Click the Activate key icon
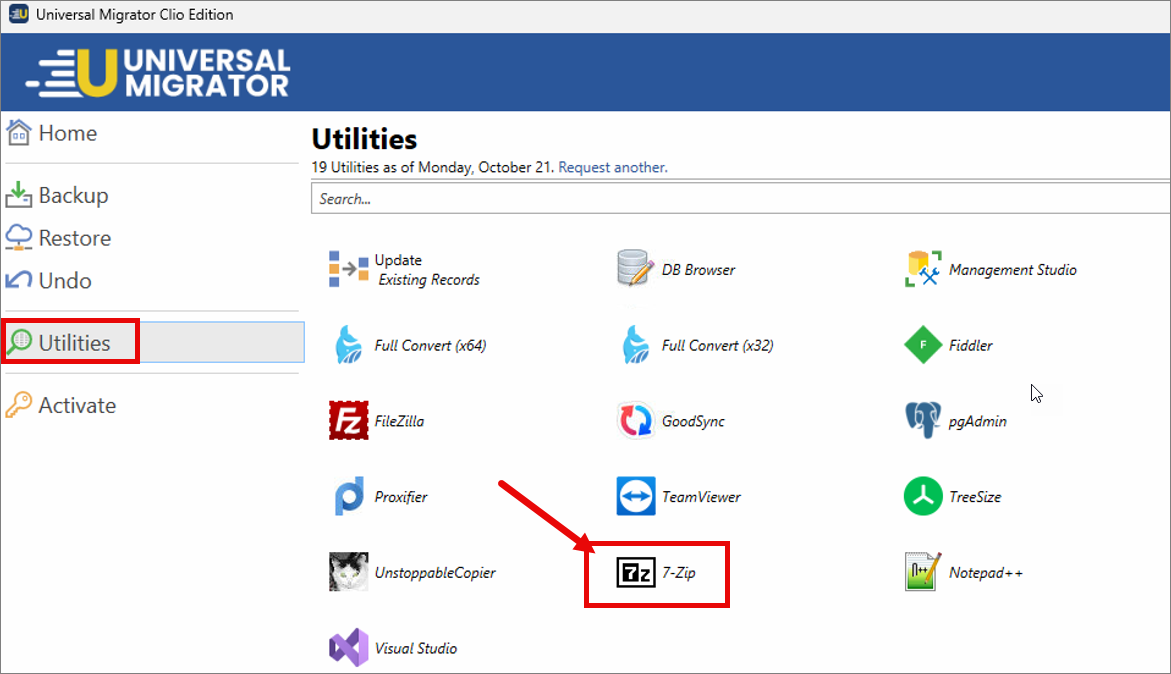Viewport: 1171px width, 674px height. tap(19, 405)
